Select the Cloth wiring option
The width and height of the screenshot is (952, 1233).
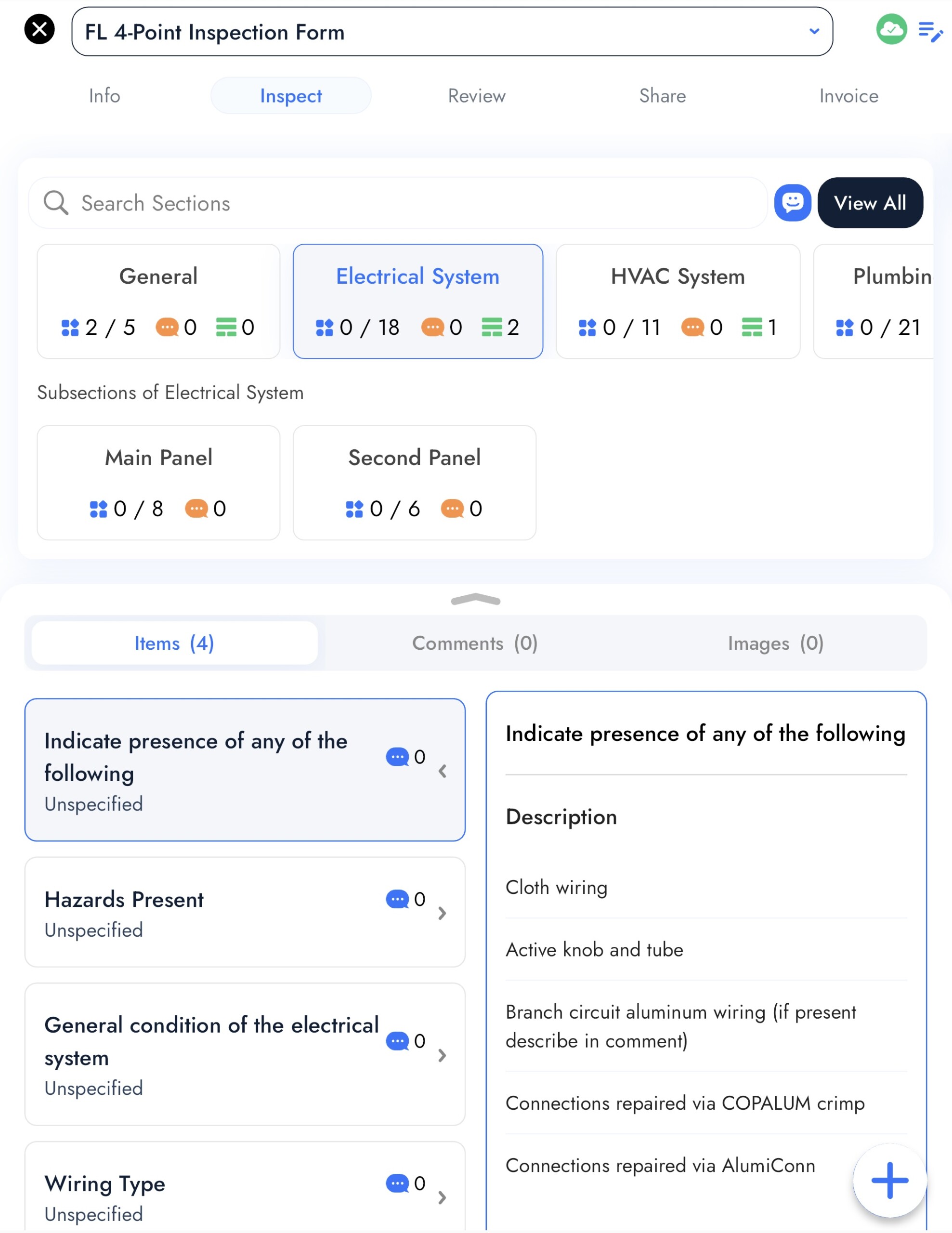pyautogui.click(x=556, y=888)
